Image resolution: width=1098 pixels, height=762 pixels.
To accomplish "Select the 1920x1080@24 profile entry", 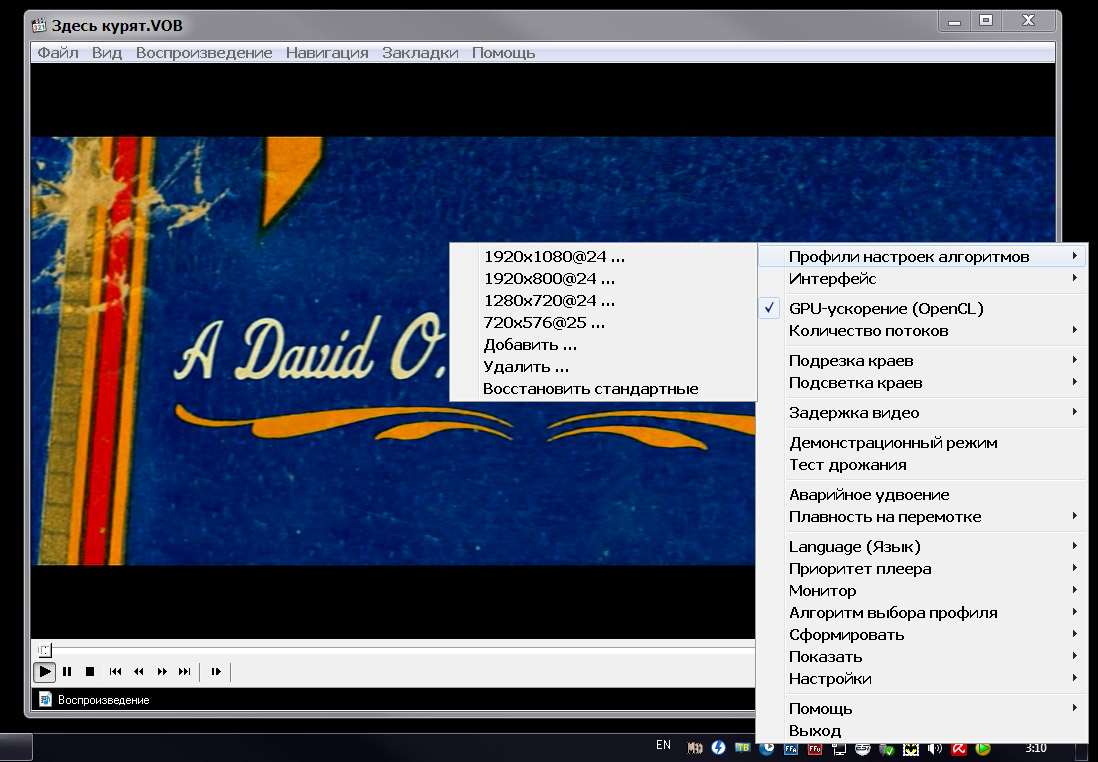I will click(x=554, y=257).
